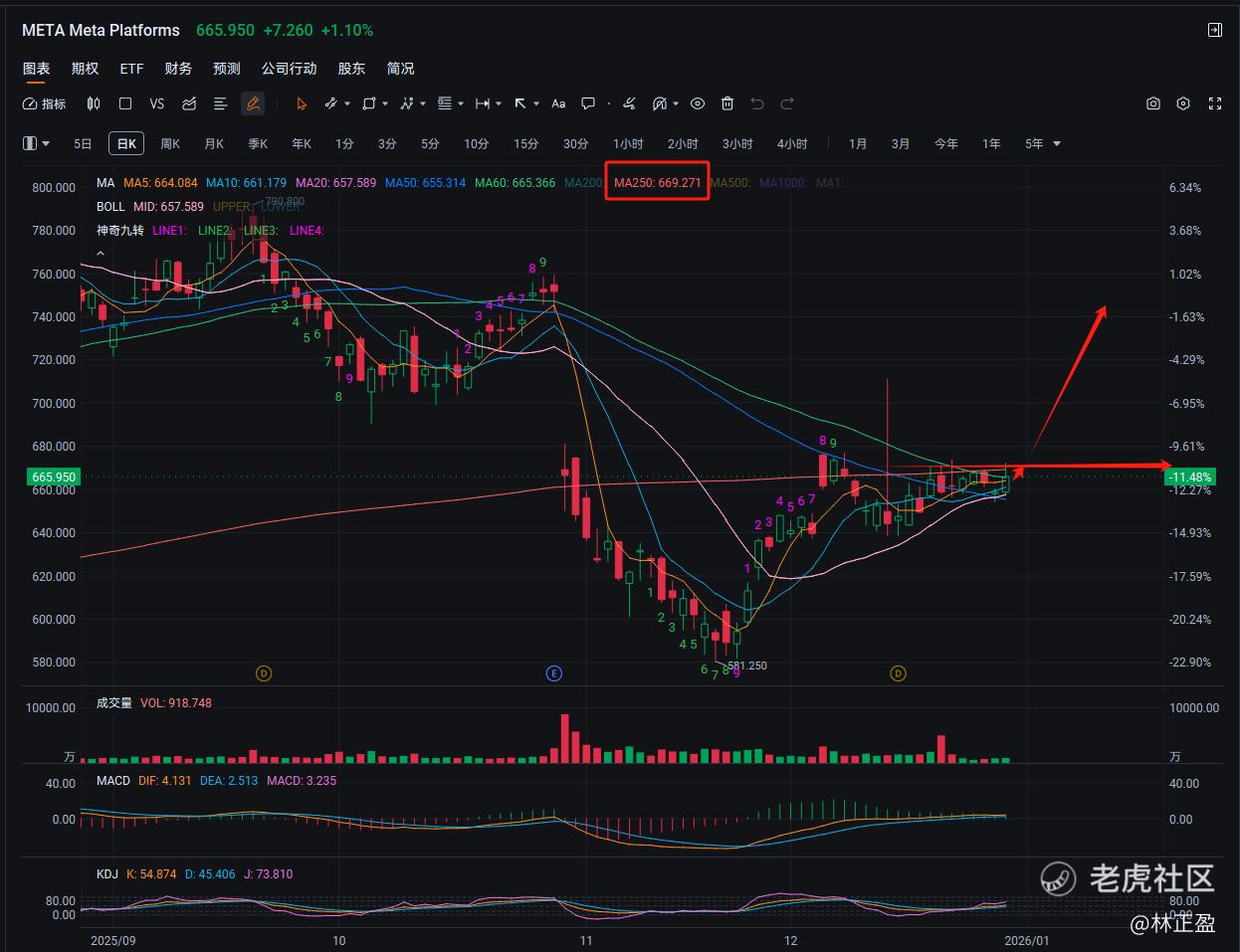Select the 周K weekly candle period
This screenshot has width=1240, height=952.
(170, 144)
